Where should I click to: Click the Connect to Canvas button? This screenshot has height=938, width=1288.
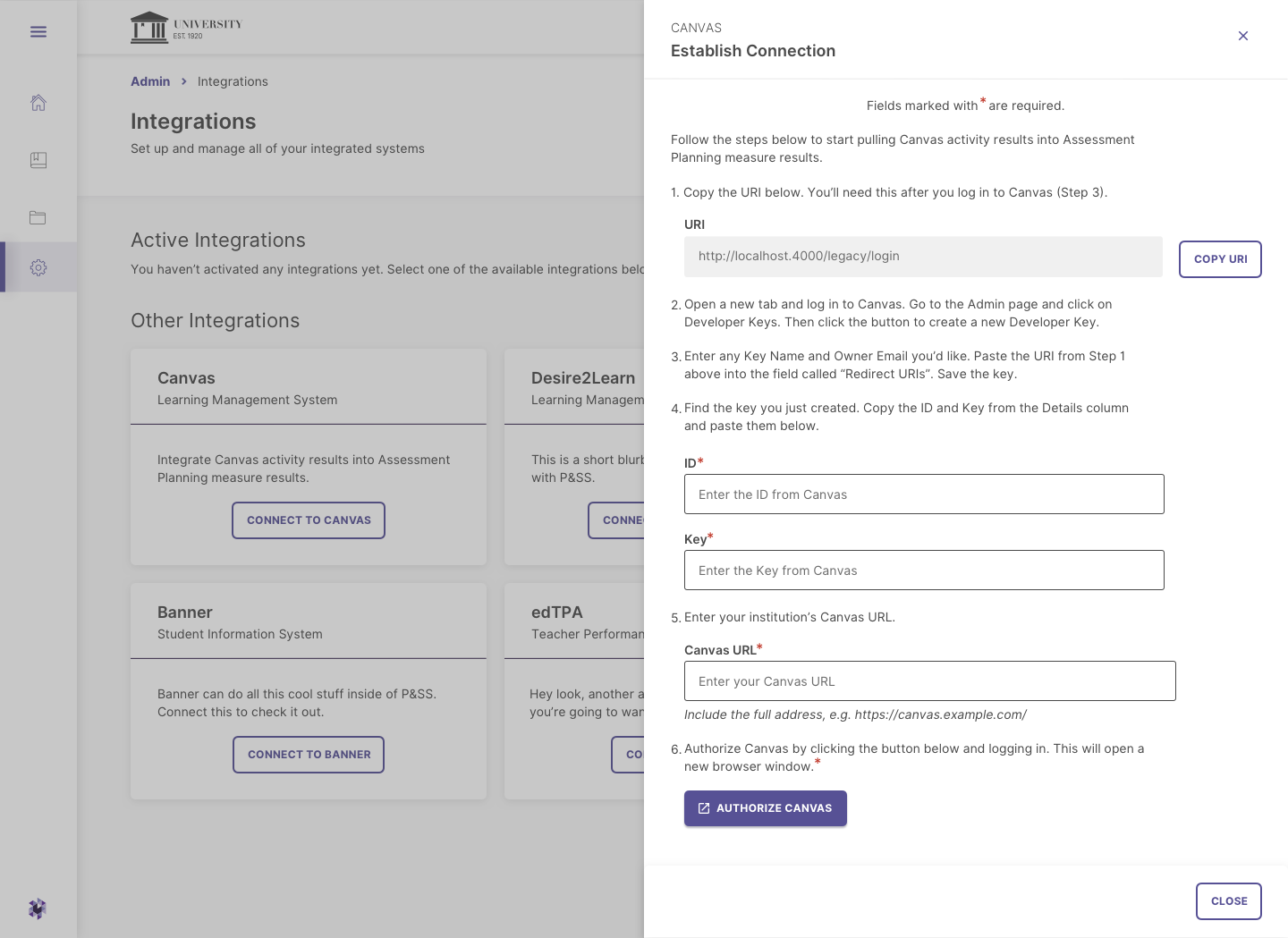coord(309,520)
